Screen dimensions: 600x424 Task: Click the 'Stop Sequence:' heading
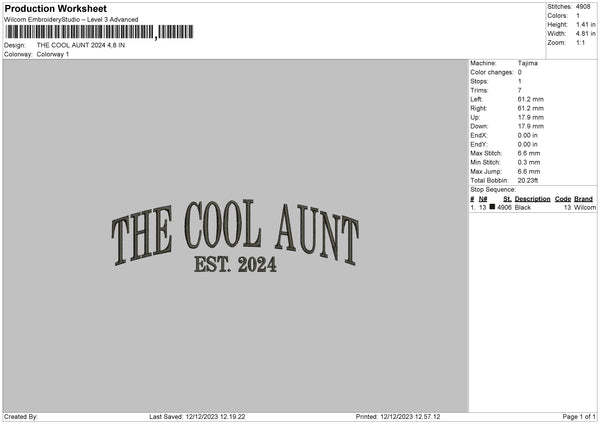pos(493,190)
